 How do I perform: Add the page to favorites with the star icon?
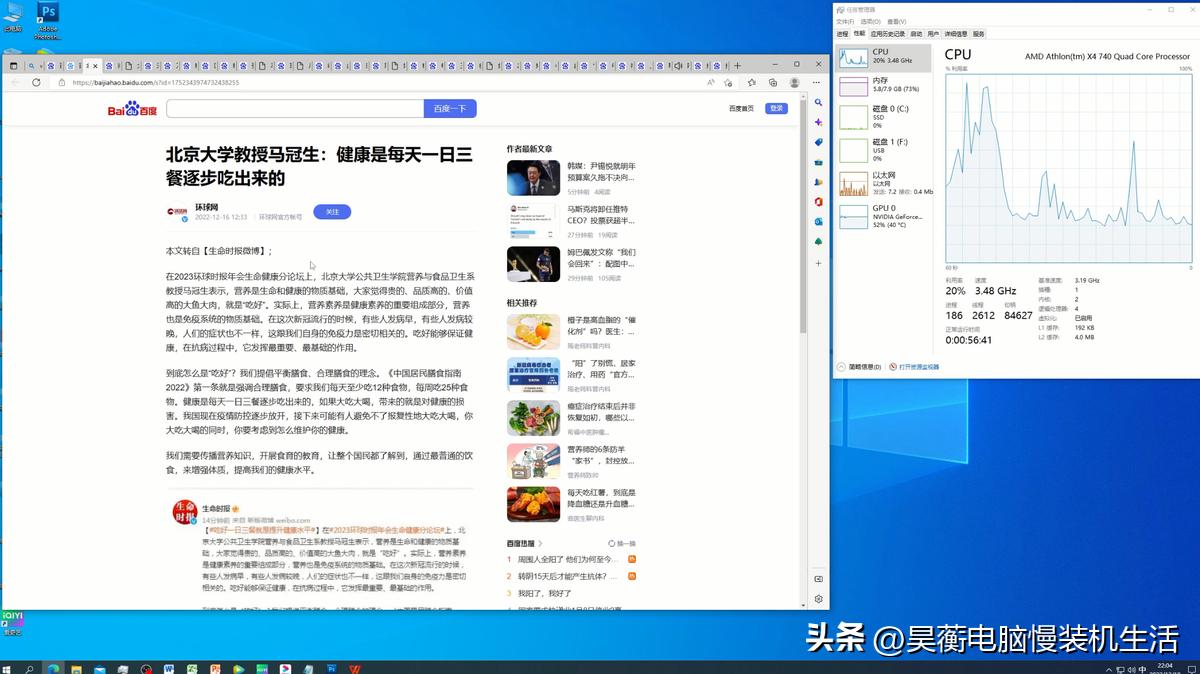click(x=727, y=85)
